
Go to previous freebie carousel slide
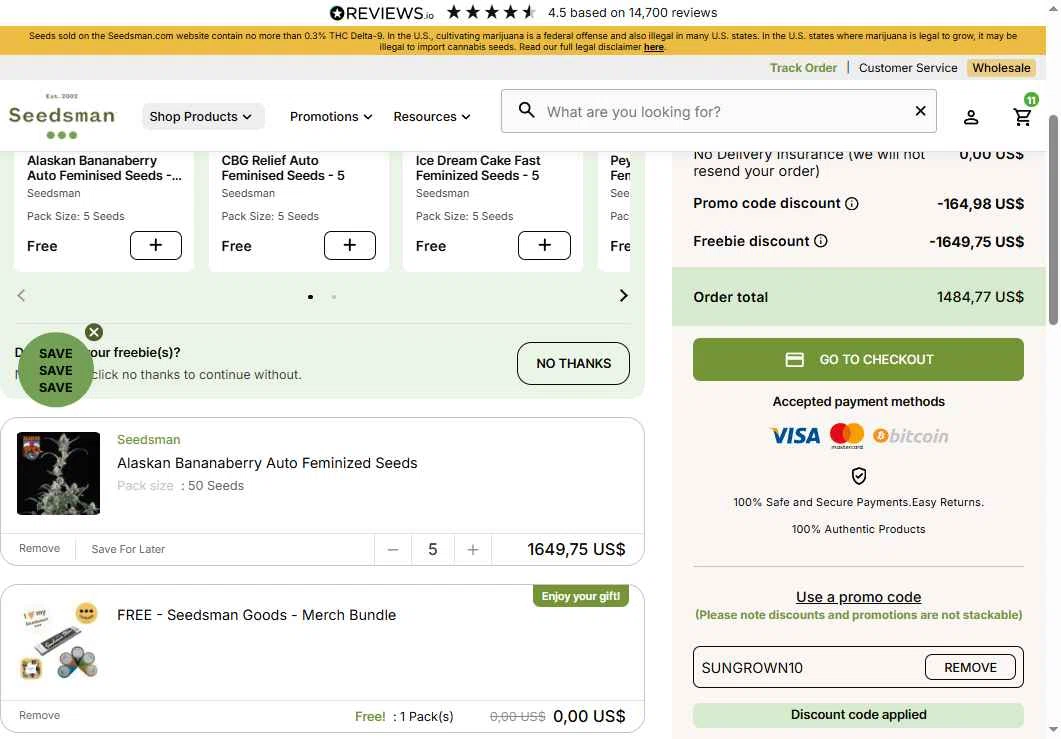pos(22,296)
